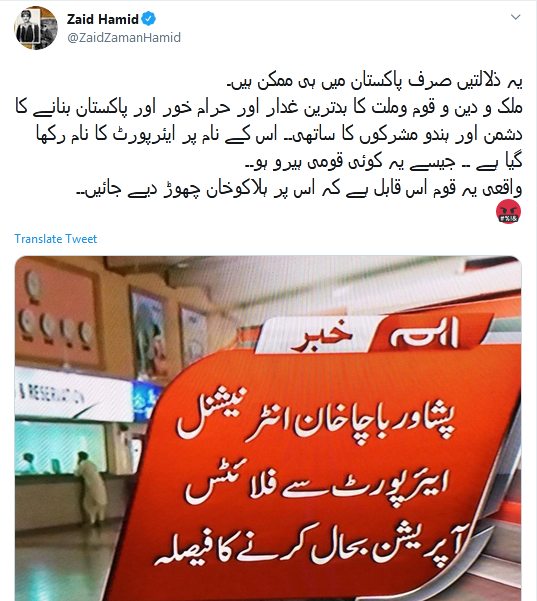This screenshot has width=537, height=601.
Task: Click the first line of Urdu tweet
Action: [375, 82]
